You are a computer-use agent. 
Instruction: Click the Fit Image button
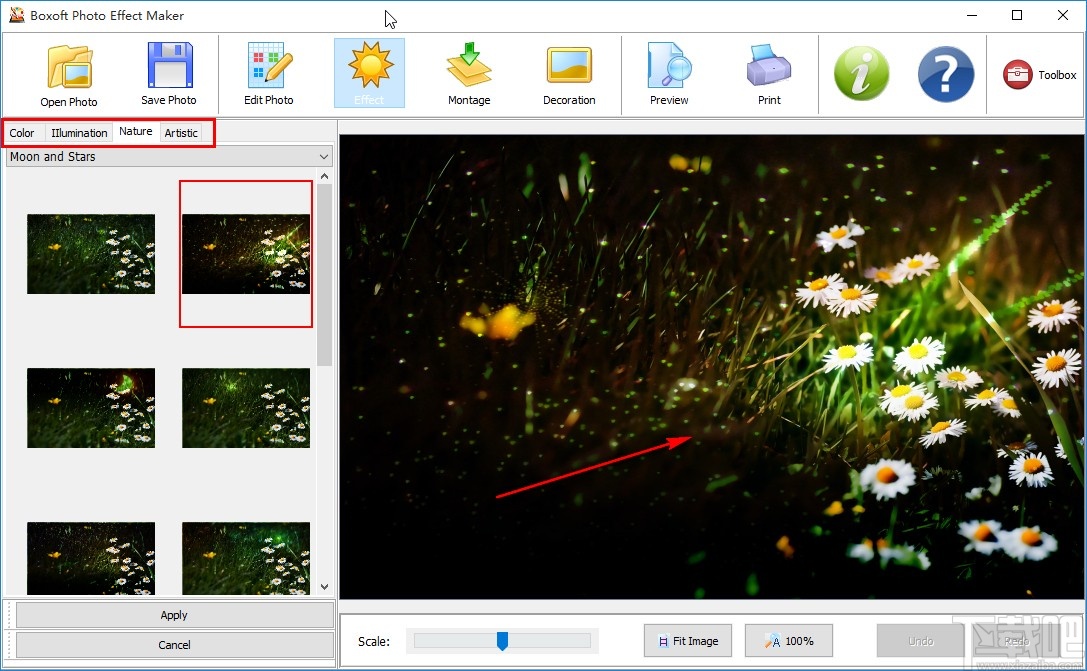point(688,641)
